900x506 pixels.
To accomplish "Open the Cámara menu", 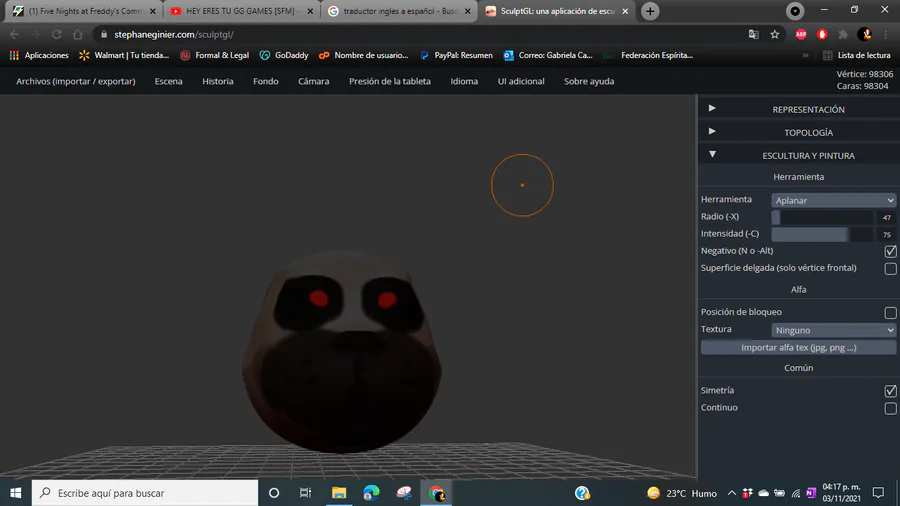I will coord(313,81).
